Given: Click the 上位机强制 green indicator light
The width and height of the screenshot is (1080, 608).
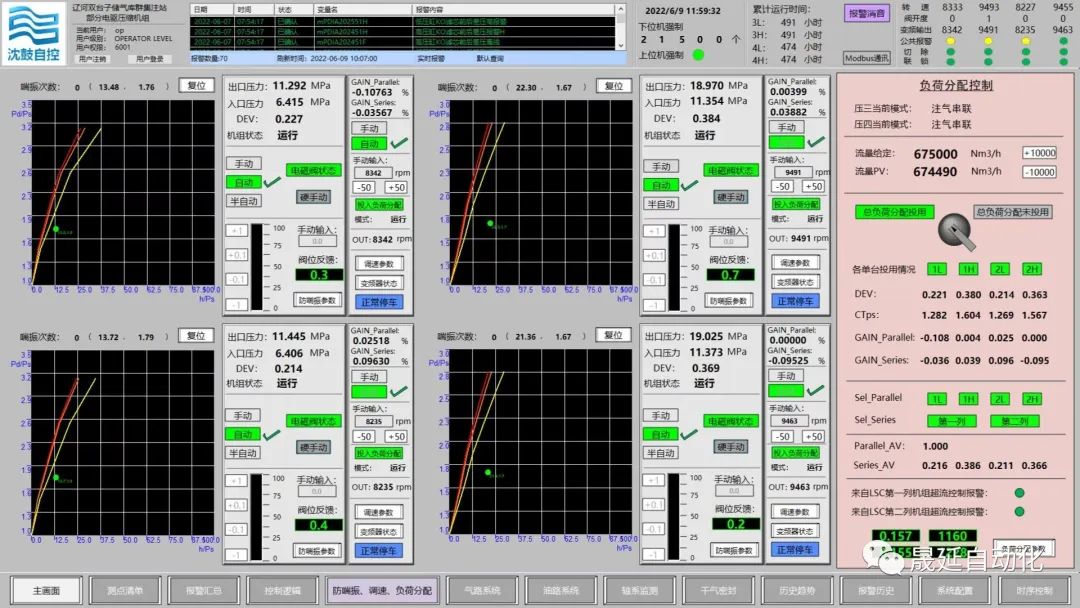Looking at the screenshot, I should point(698,55).
